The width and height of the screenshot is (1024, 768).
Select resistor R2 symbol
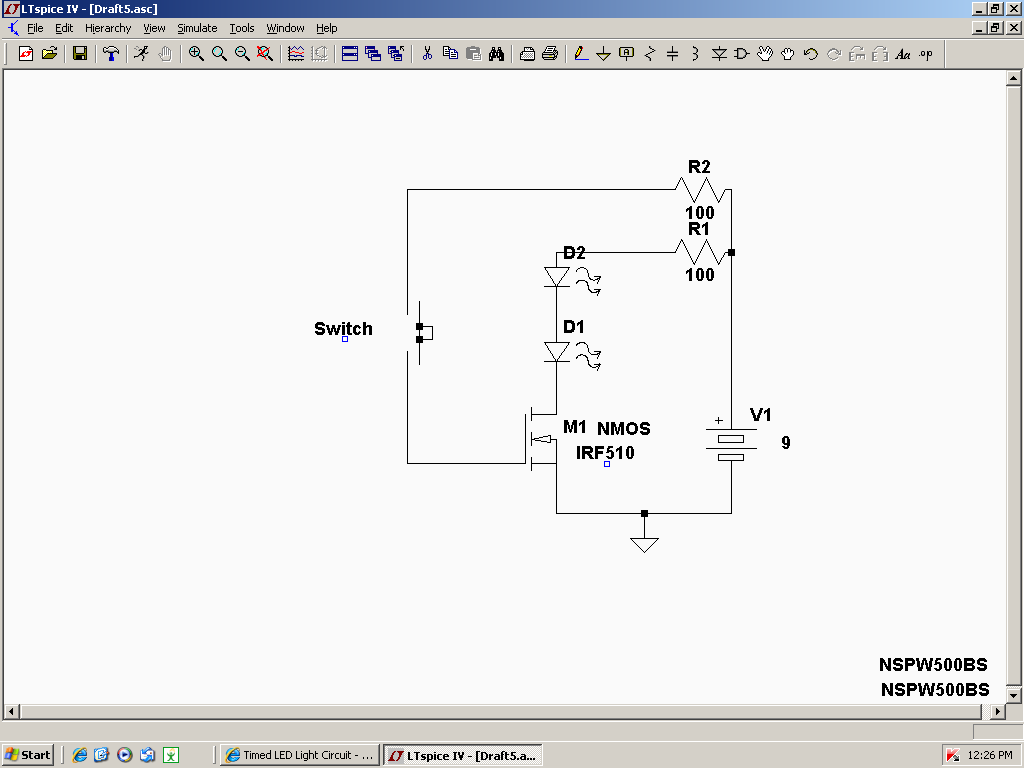click(x=700, y=190)
